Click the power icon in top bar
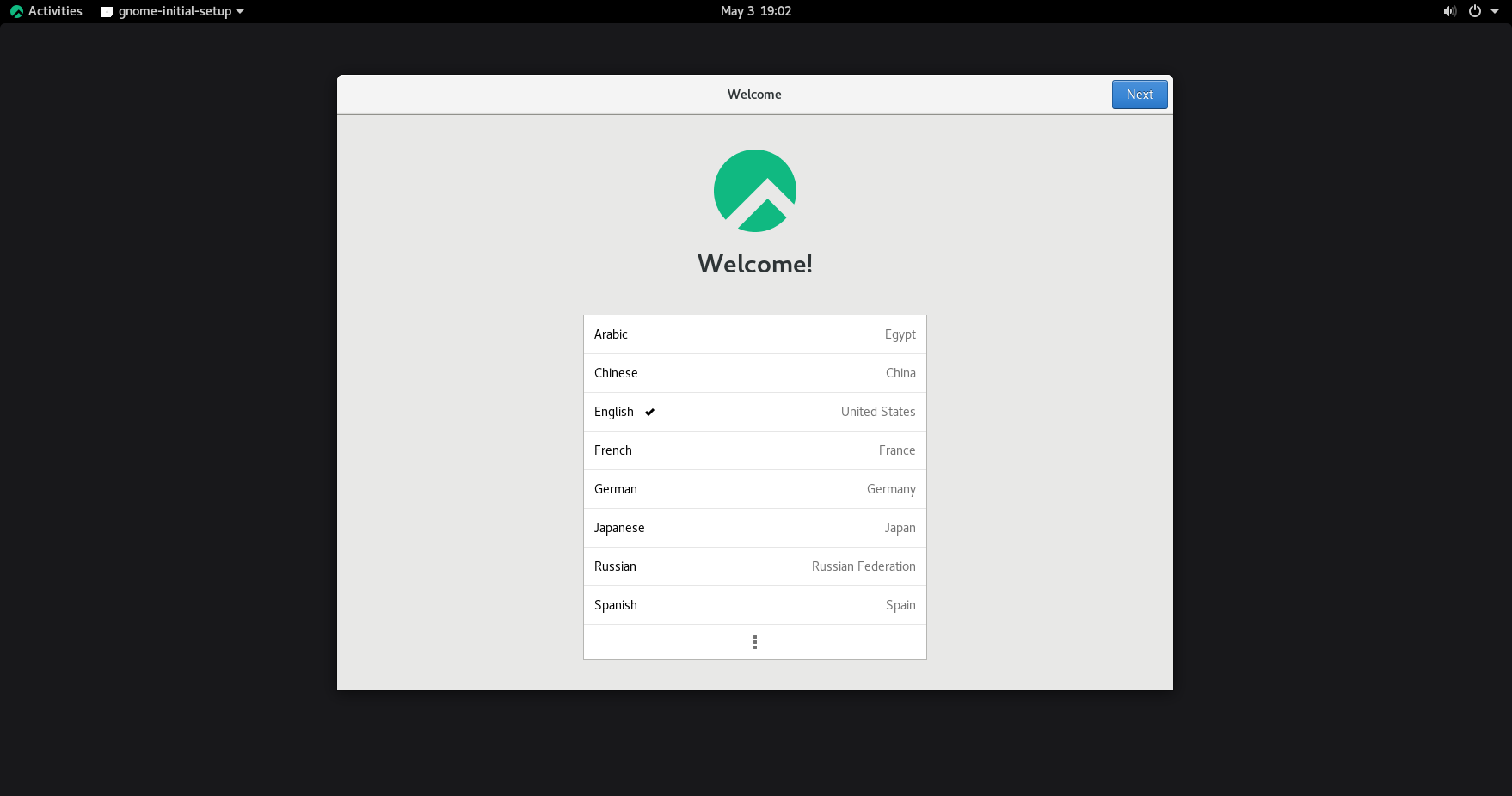 (1475, 11)
